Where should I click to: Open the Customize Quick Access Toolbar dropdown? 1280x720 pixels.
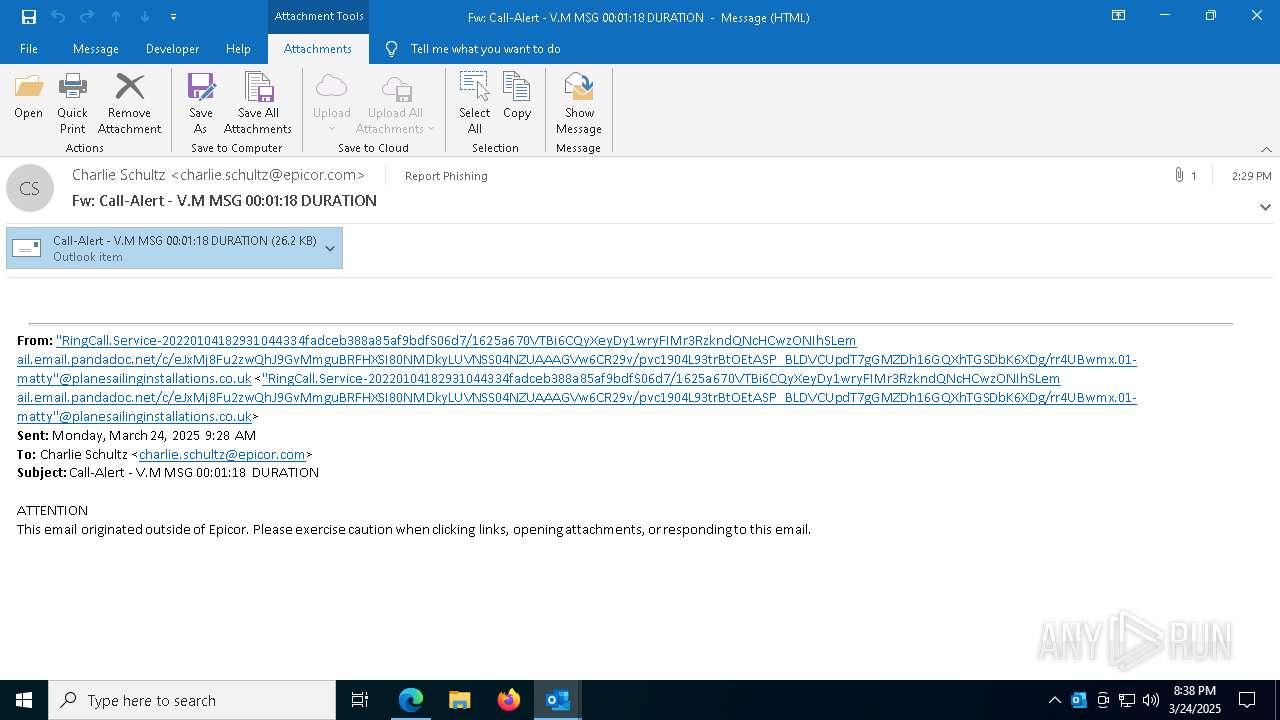(174, 17)
